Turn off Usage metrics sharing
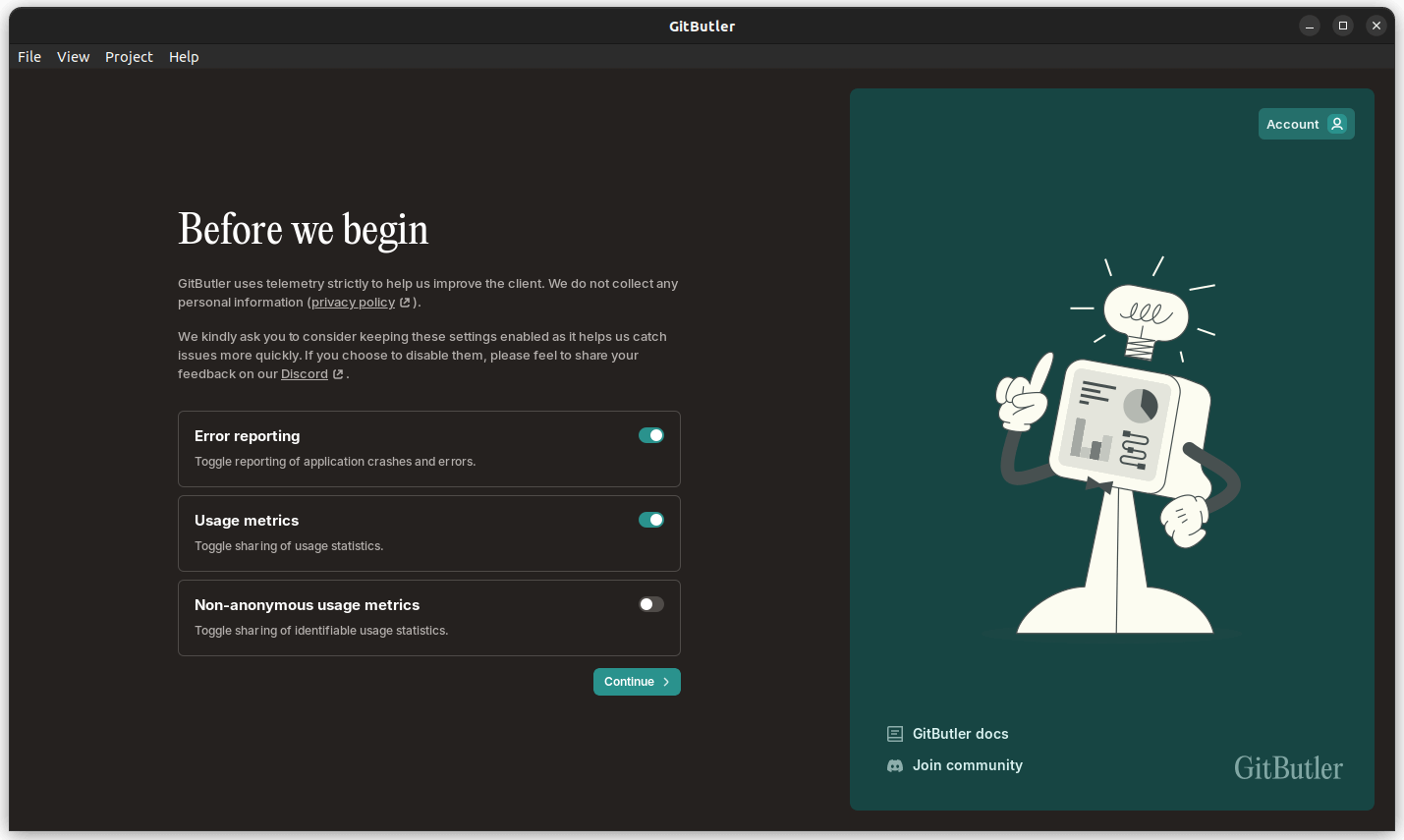The height and width of the screenshot is (840, 1404). pyautogui.click(x=650, y=520)
